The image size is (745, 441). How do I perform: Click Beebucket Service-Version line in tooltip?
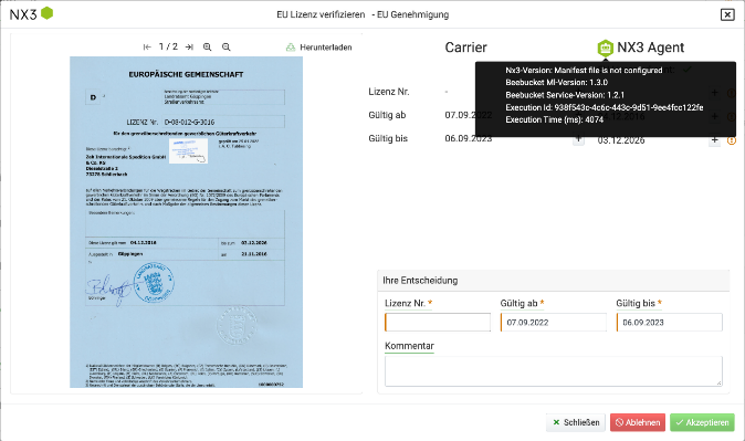coord(565,95)
